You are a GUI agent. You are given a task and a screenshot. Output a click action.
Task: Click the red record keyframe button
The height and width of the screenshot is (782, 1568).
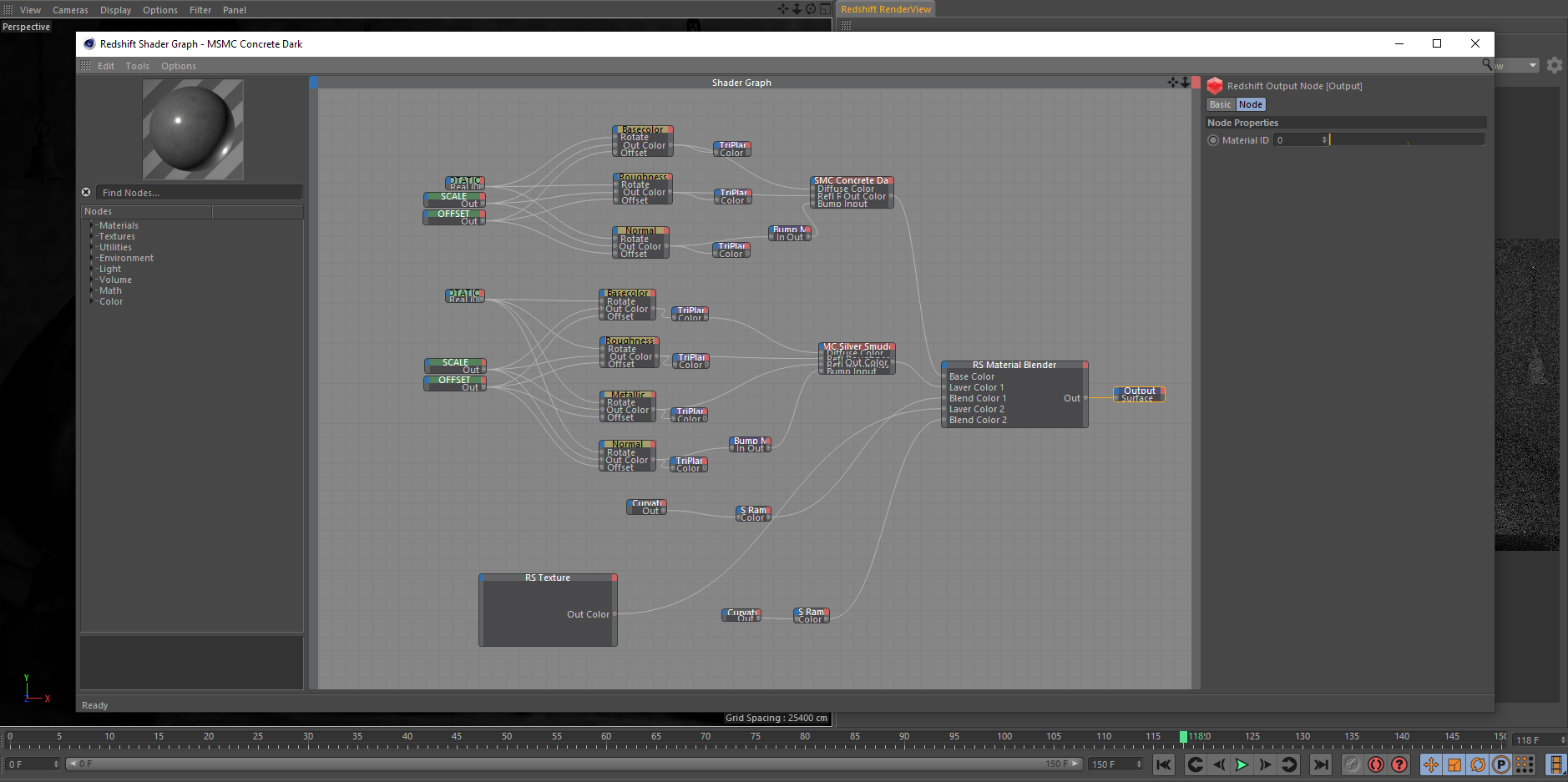click(x=1376, y=764)
